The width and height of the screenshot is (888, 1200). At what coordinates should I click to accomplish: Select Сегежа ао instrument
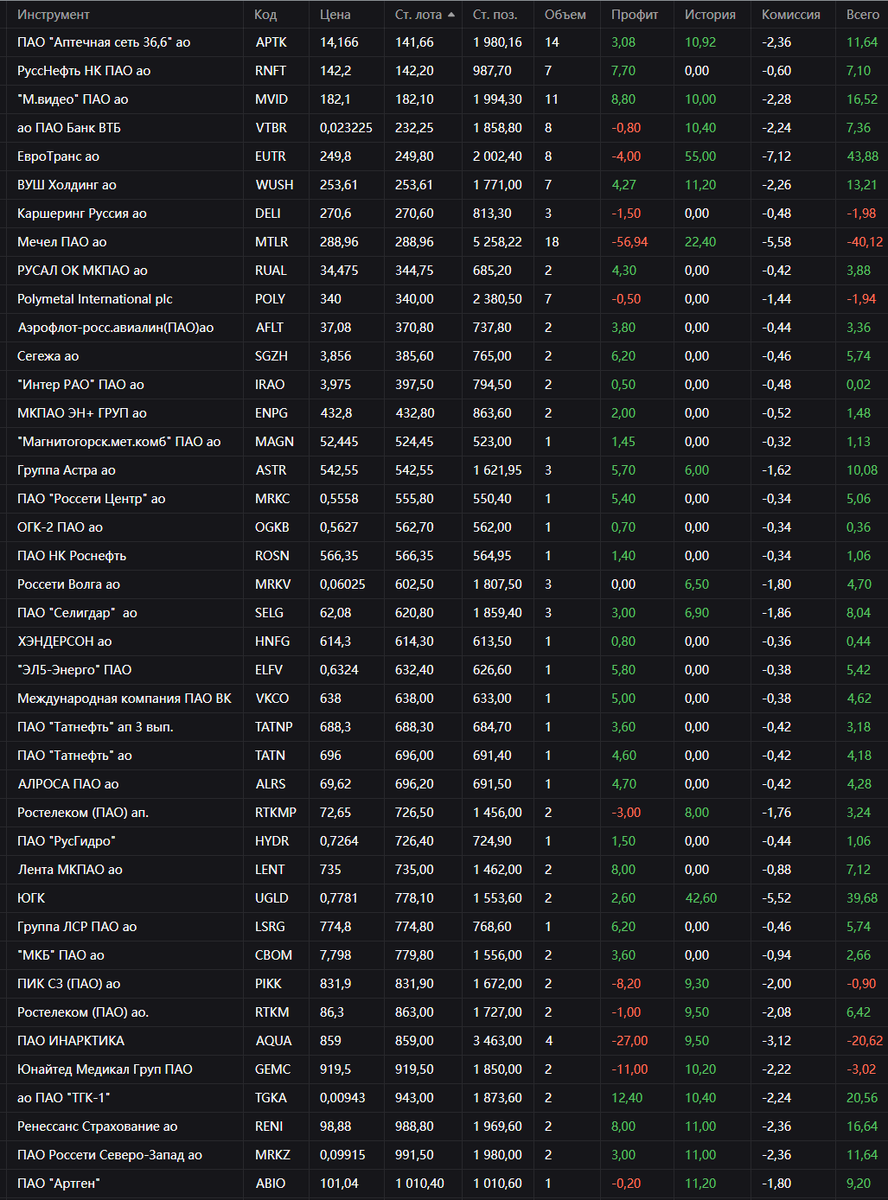(50, 356)
